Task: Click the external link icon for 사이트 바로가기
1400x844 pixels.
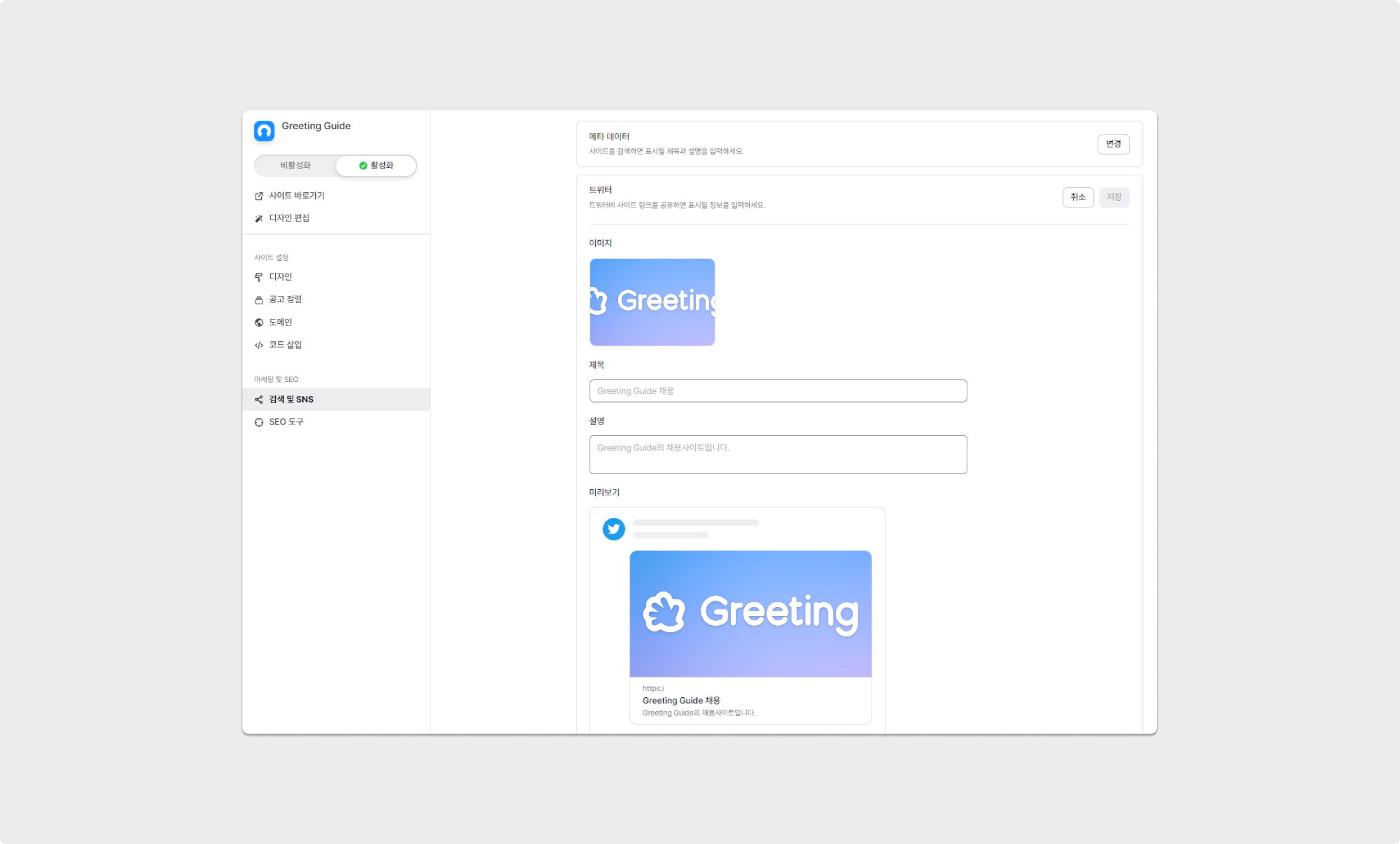Action: [259, 196]
